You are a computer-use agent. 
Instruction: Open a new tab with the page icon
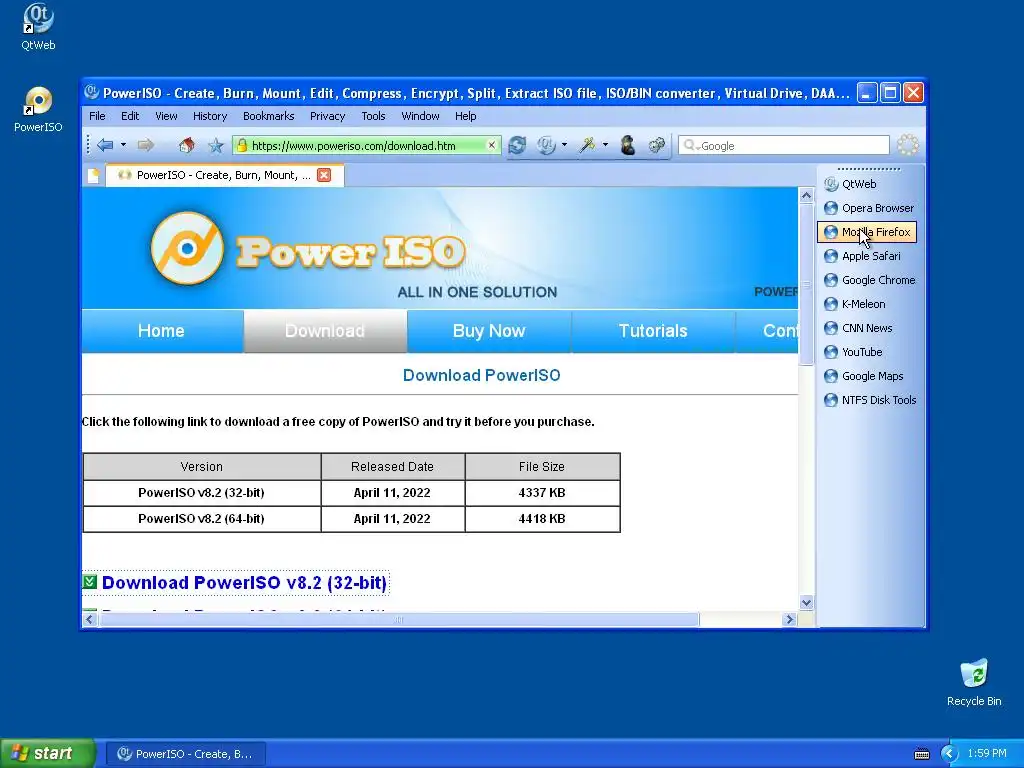coord(93,176)
